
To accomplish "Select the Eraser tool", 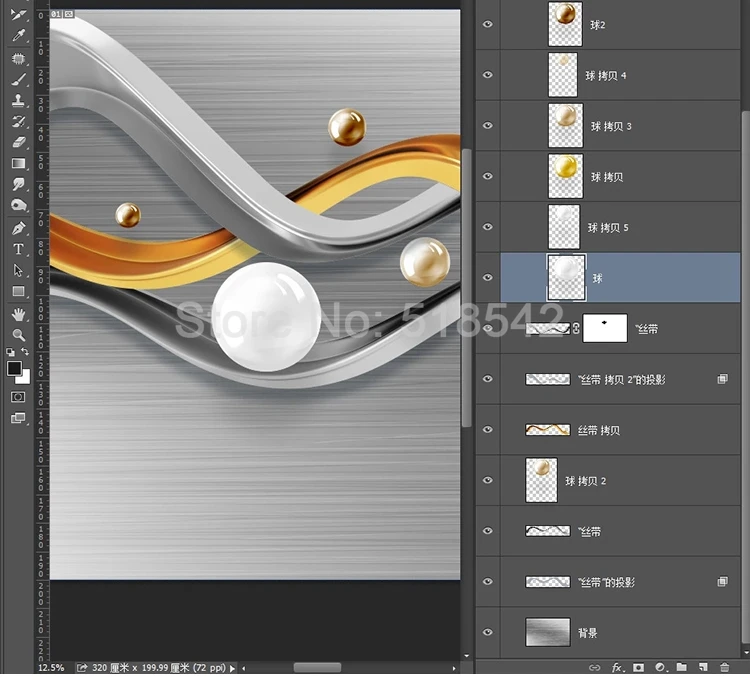I will pyautogui.click(x=19, y=142).
